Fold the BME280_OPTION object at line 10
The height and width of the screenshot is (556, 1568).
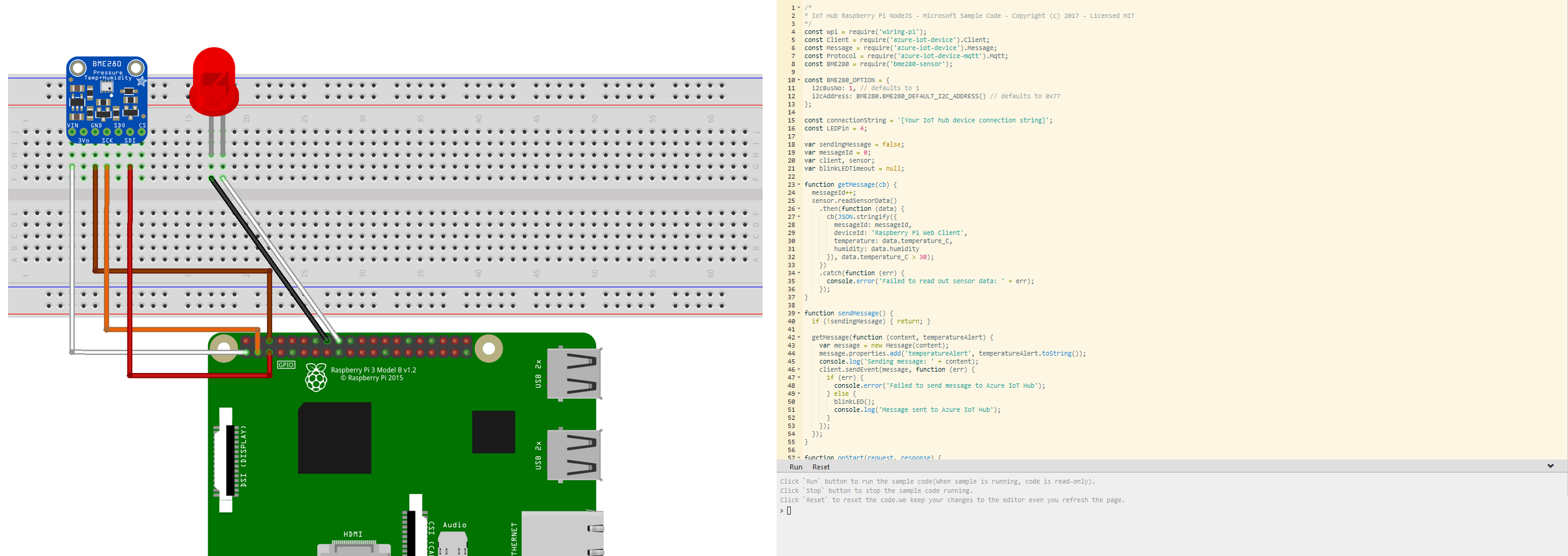[799, 80]
